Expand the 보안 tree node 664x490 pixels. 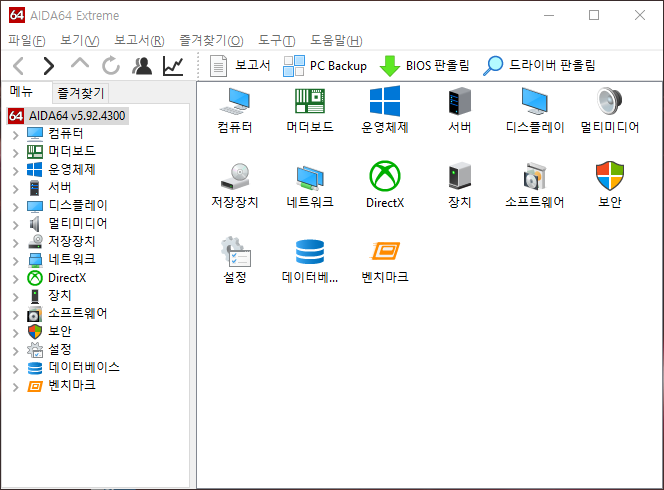click(16, 332)
